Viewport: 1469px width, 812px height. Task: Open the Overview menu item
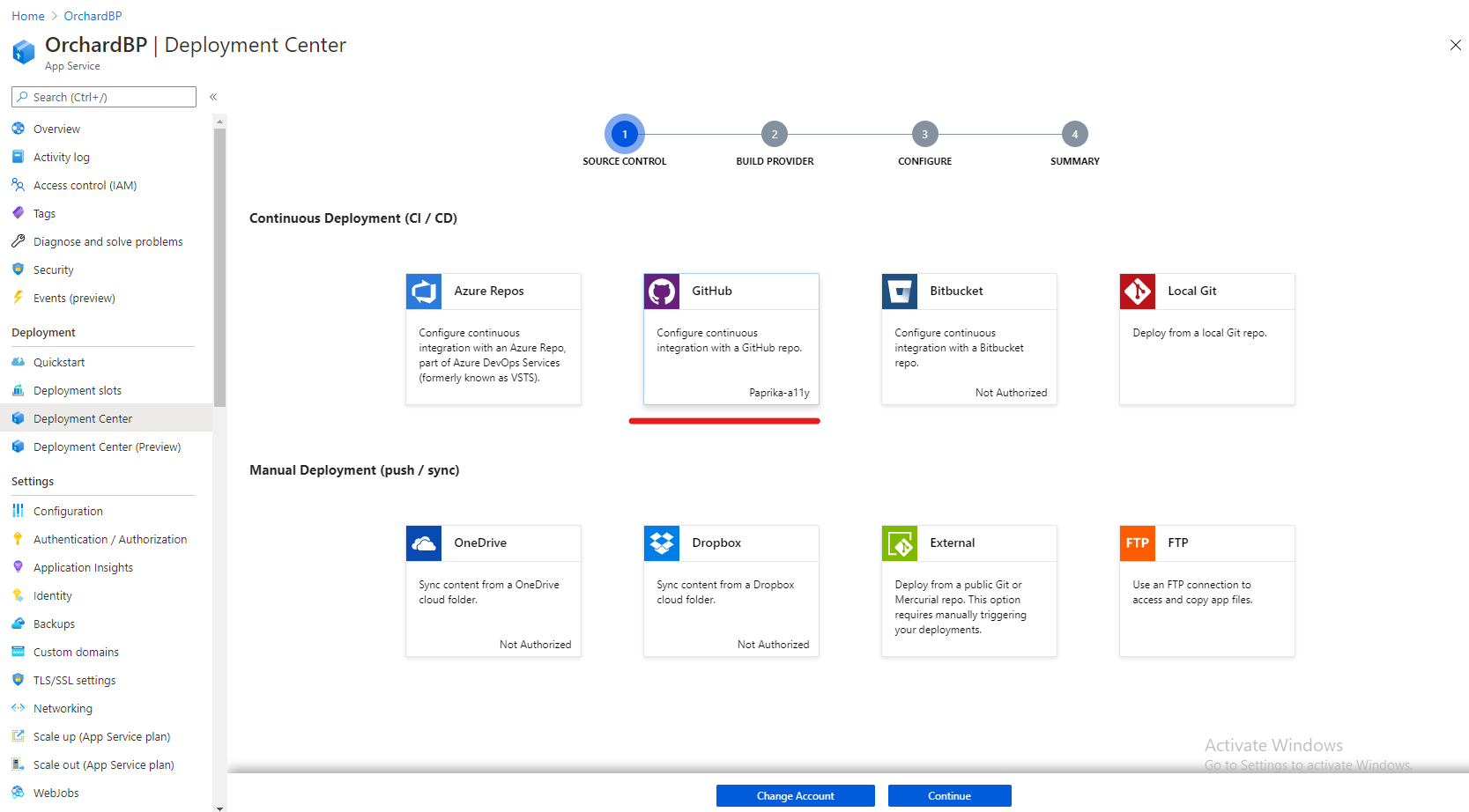(x=56, y=129)
